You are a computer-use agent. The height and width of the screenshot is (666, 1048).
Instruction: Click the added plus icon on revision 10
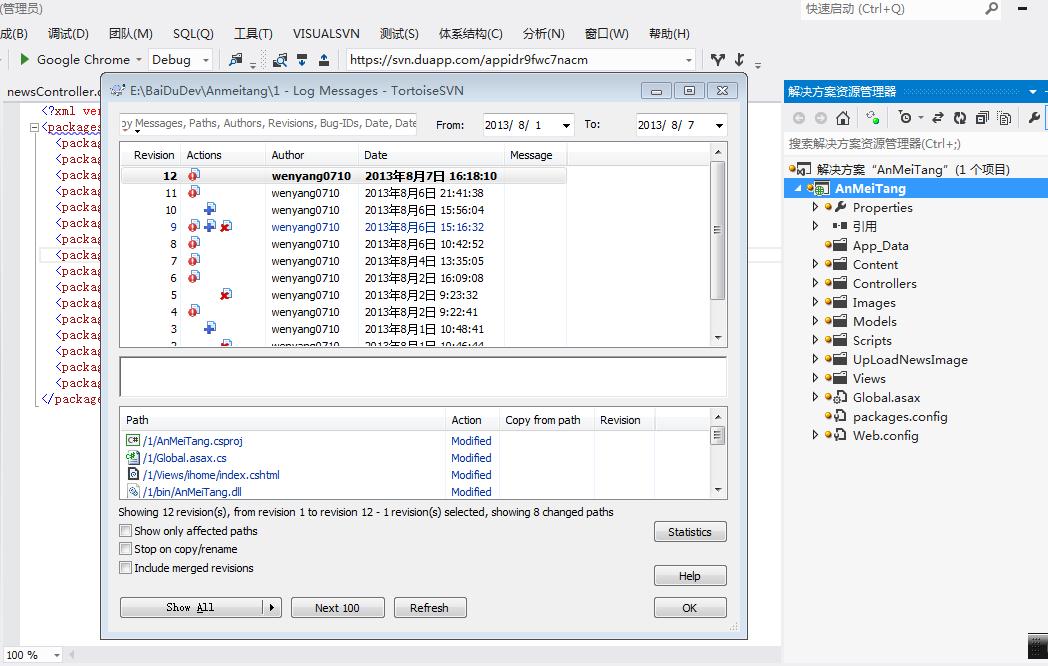[x=210, y=209]
